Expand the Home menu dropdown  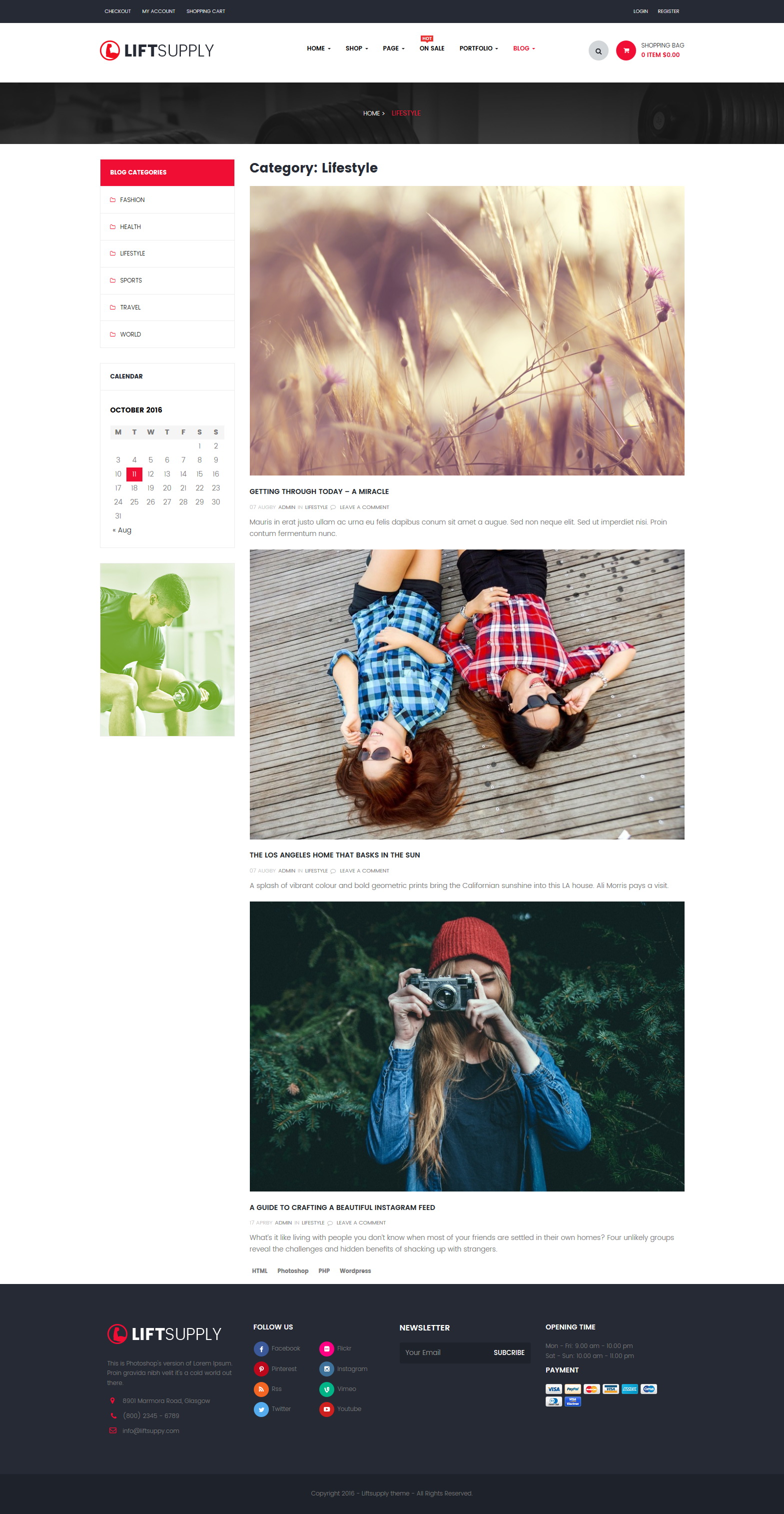point(318,48)
